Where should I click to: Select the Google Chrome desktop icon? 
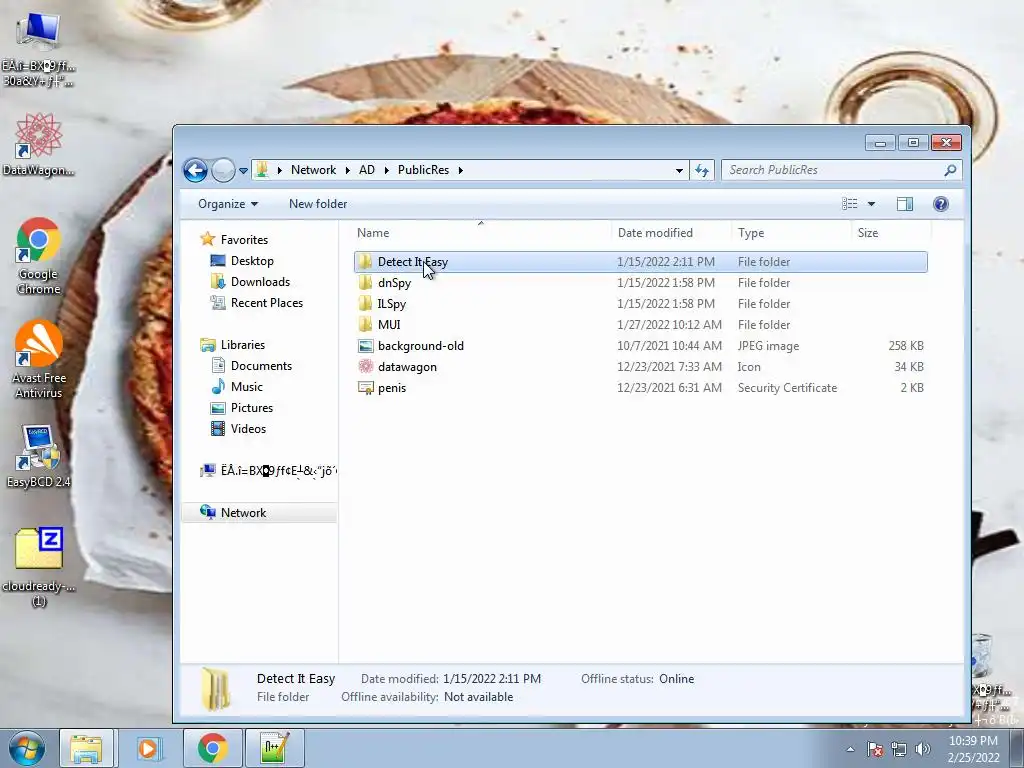pyautogui.click(x=39, y=256)
